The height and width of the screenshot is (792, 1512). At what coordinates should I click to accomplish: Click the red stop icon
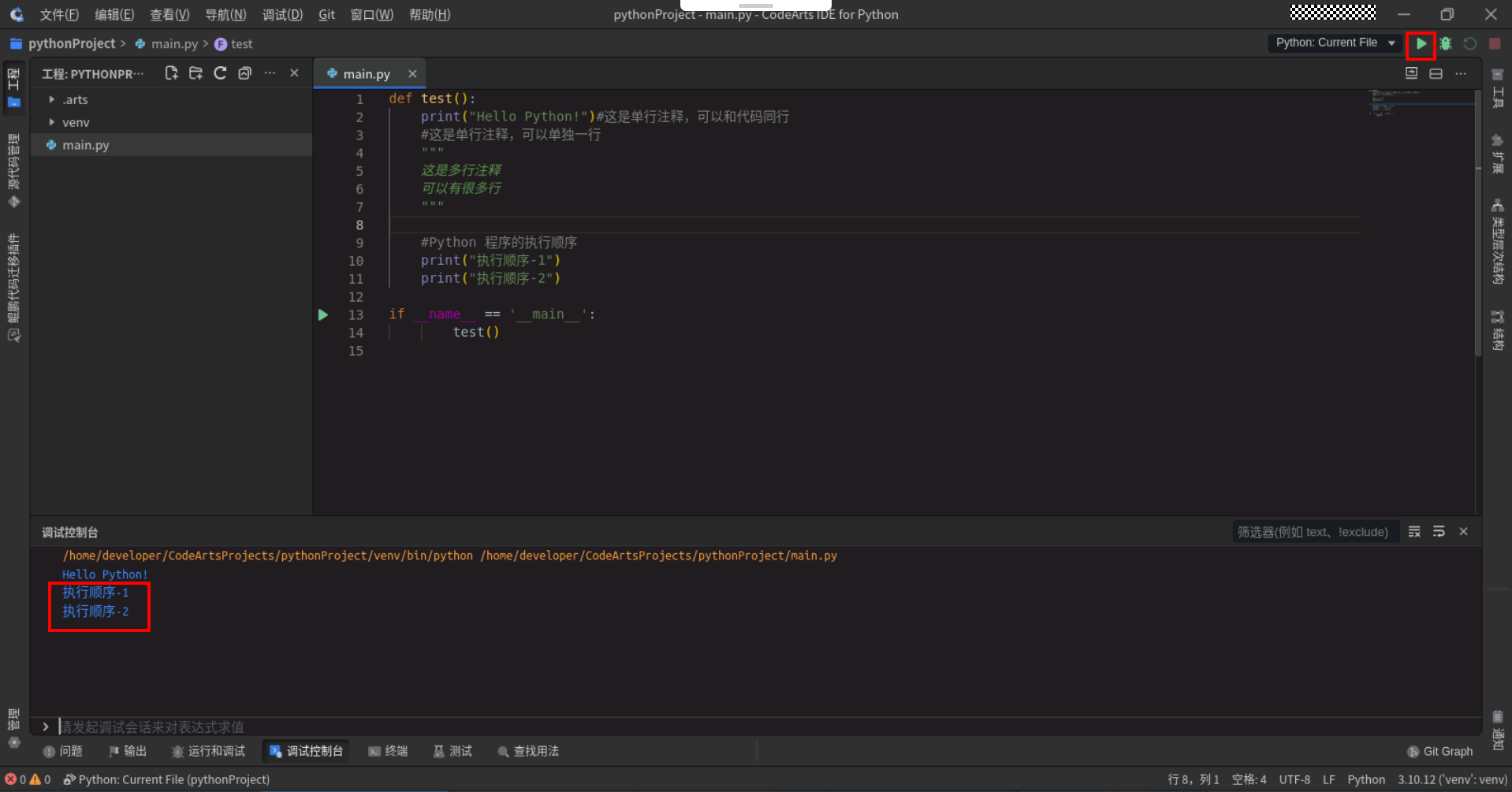[x=1495, y=44]
